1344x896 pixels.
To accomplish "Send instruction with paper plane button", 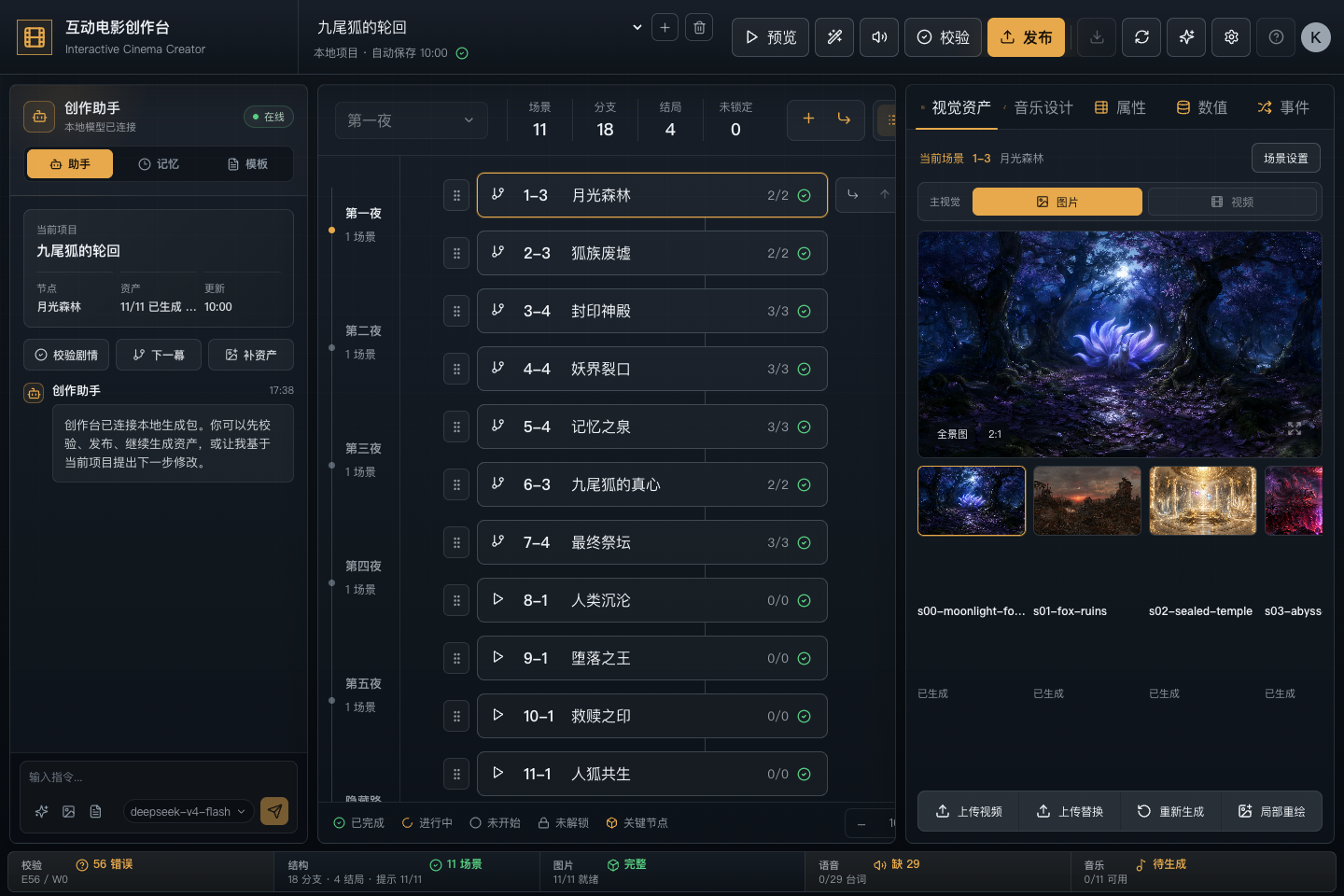I will 274,811.
